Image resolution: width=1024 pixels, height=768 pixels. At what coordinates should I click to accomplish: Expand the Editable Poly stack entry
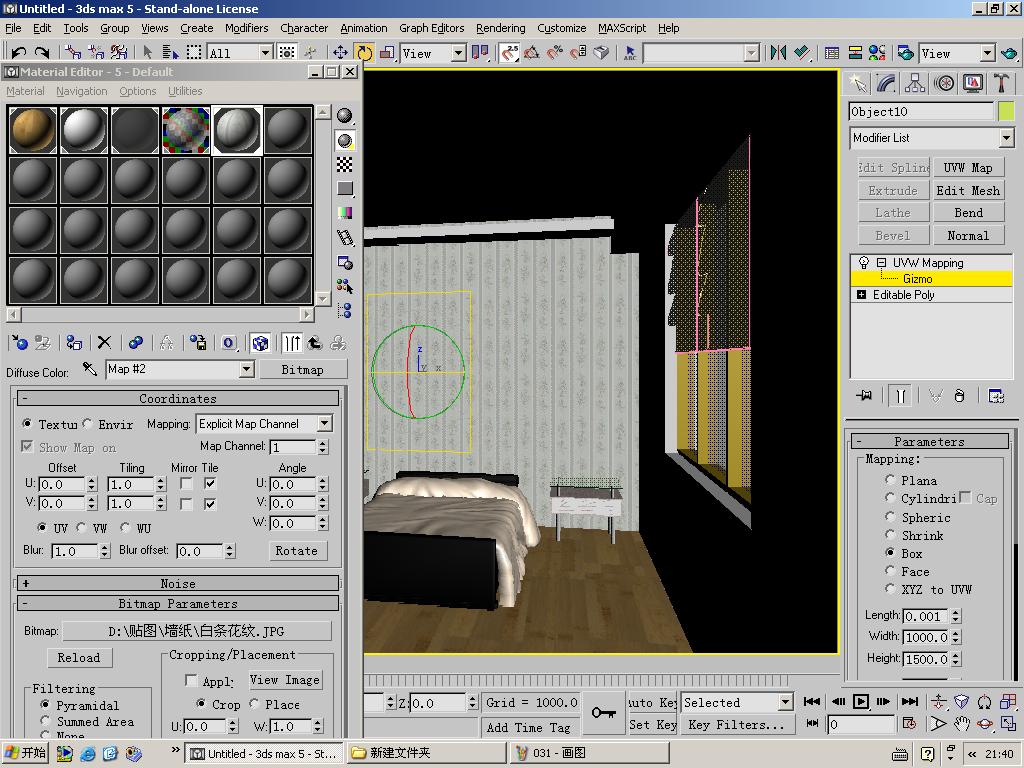[x=861, y=295]
